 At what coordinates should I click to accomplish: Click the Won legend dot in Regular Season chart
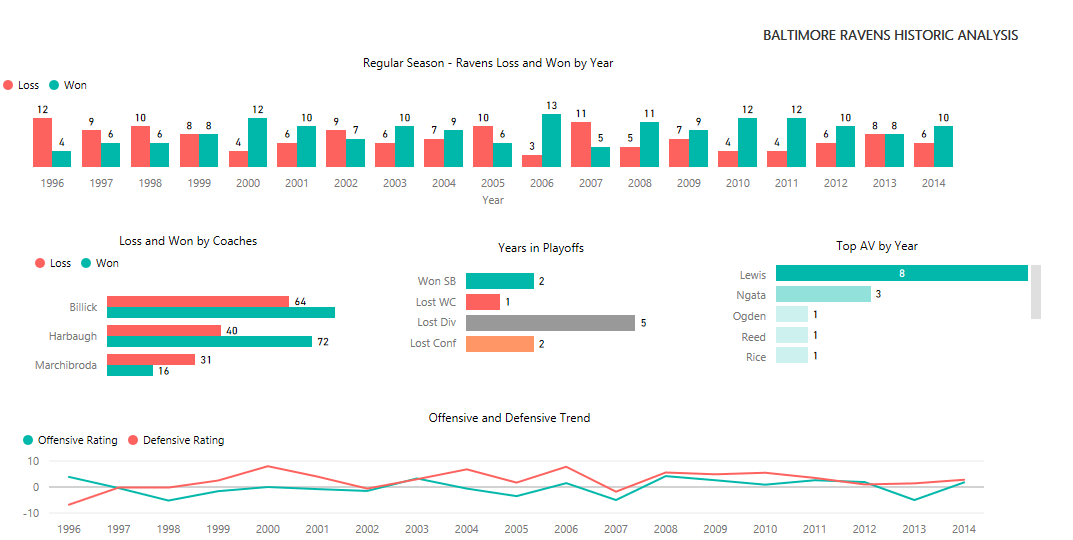[x=54, y=86]
